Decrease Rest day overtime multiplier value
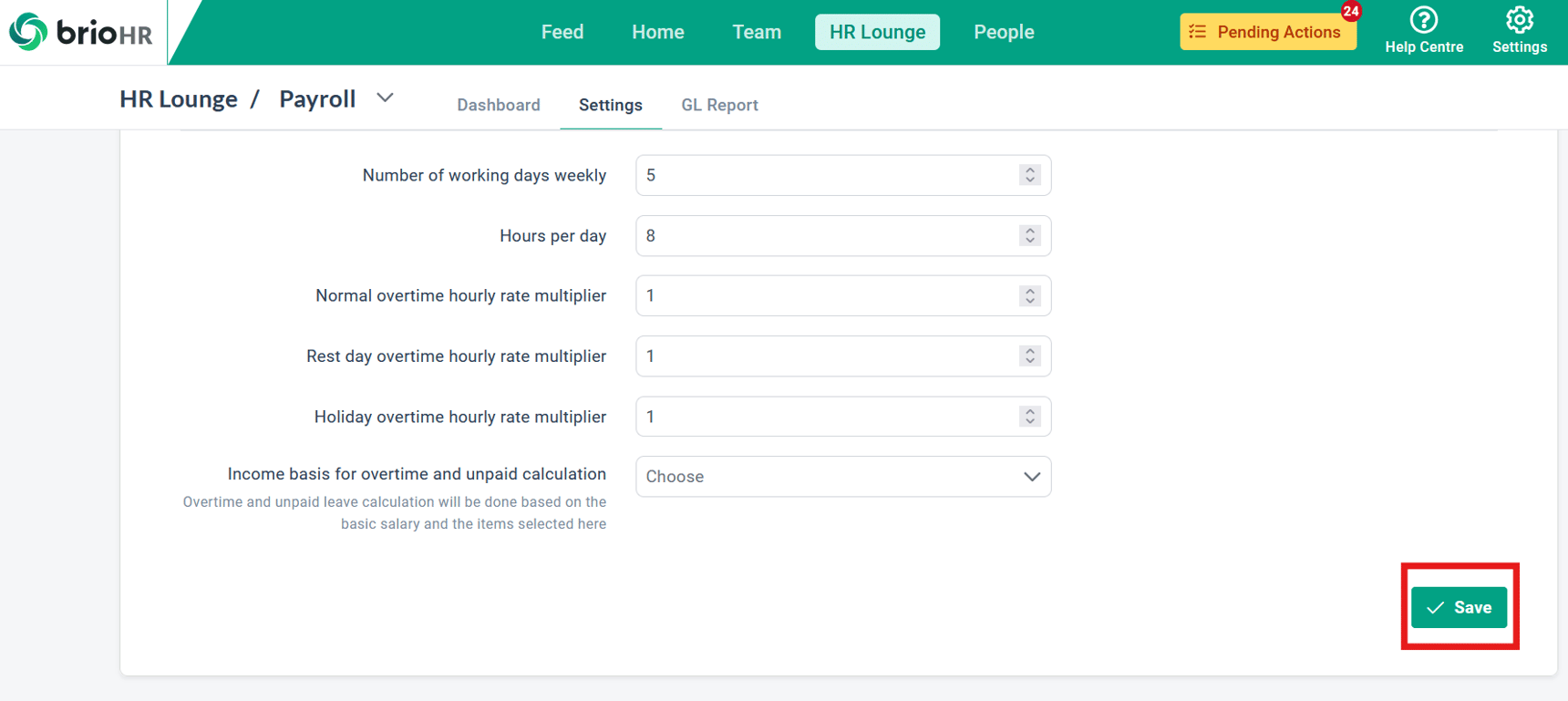The width and height of the screenshot is (1568, 701). tap(1030, 361)
